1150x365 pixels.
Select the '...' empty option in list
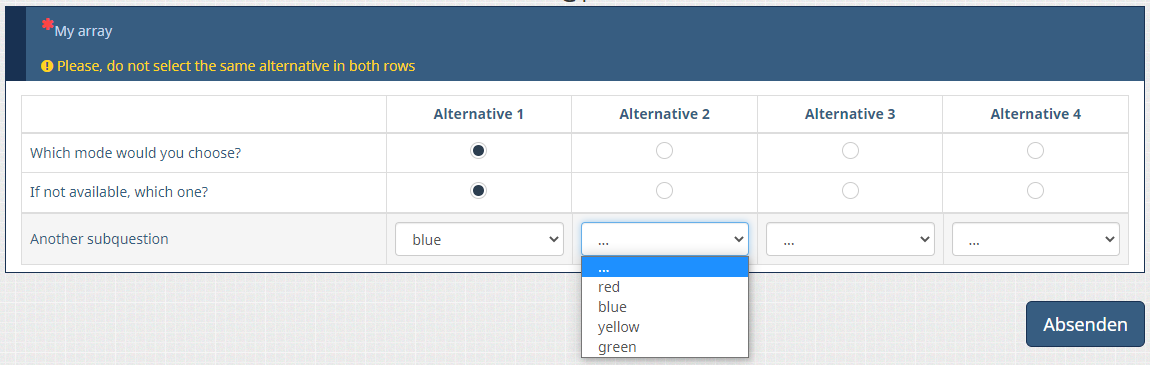(664, 267)
